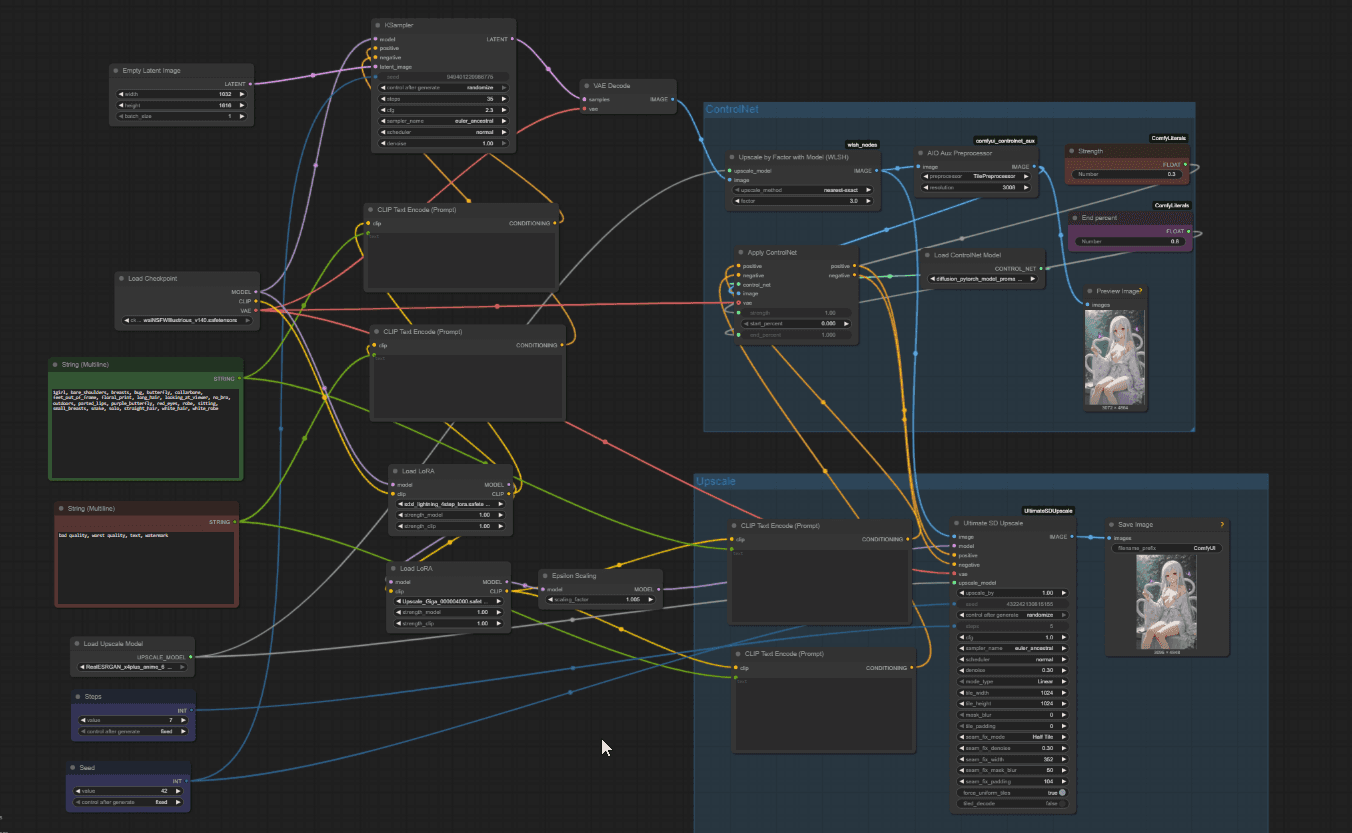Viewport: 1352px width, 833px height.
Task: Open the Load Upscale Model RealESRGAN dropdown
Action: pyautogui.click(x=132, y=666)
